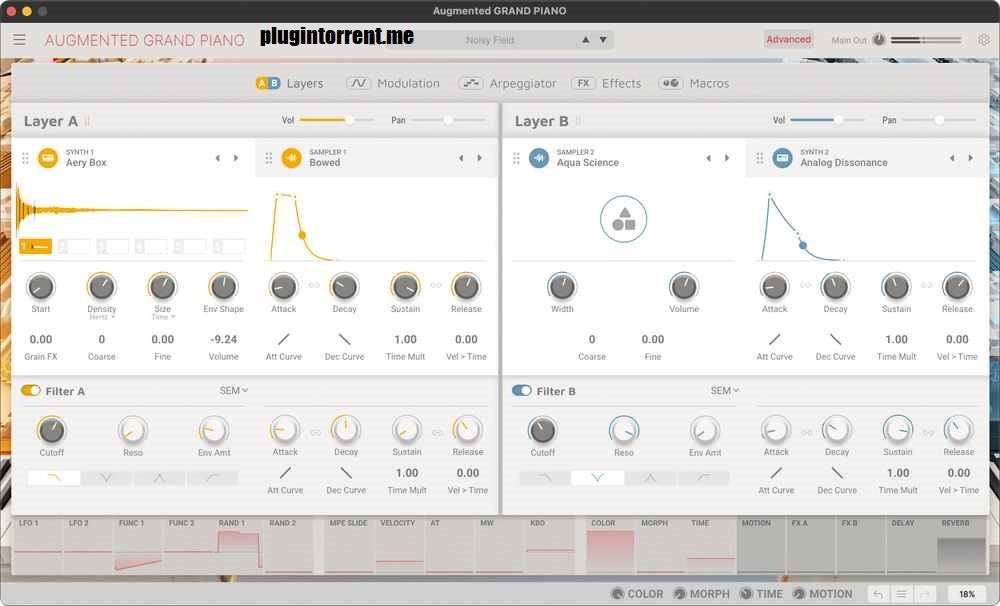Open the history list icon in bottom bar
This screenshot has width=1000, height=606.
click(x=901, y=594)
